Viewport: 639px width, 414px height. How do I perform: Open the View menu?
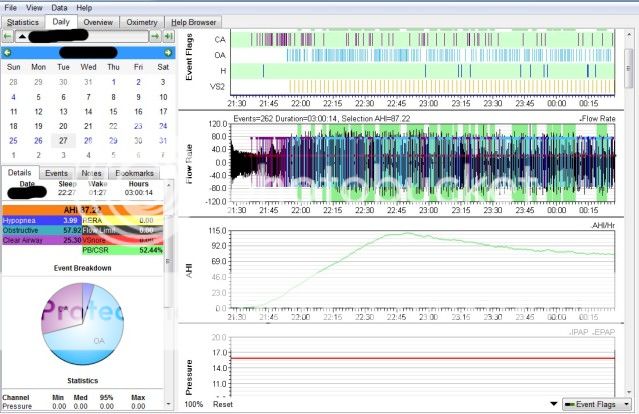pos(34,8)
